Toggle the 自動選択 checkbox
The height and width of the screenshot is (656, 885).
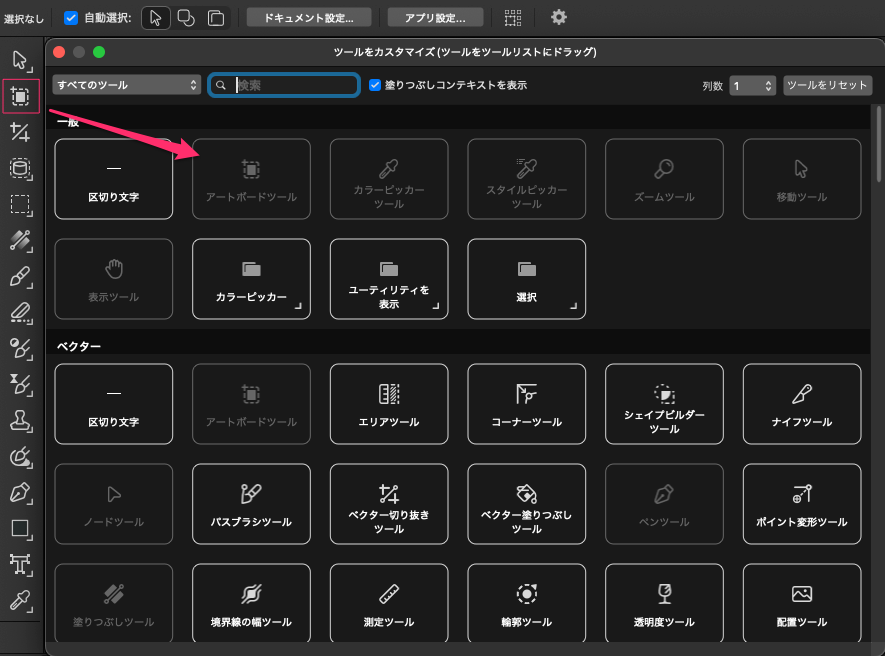71,17
